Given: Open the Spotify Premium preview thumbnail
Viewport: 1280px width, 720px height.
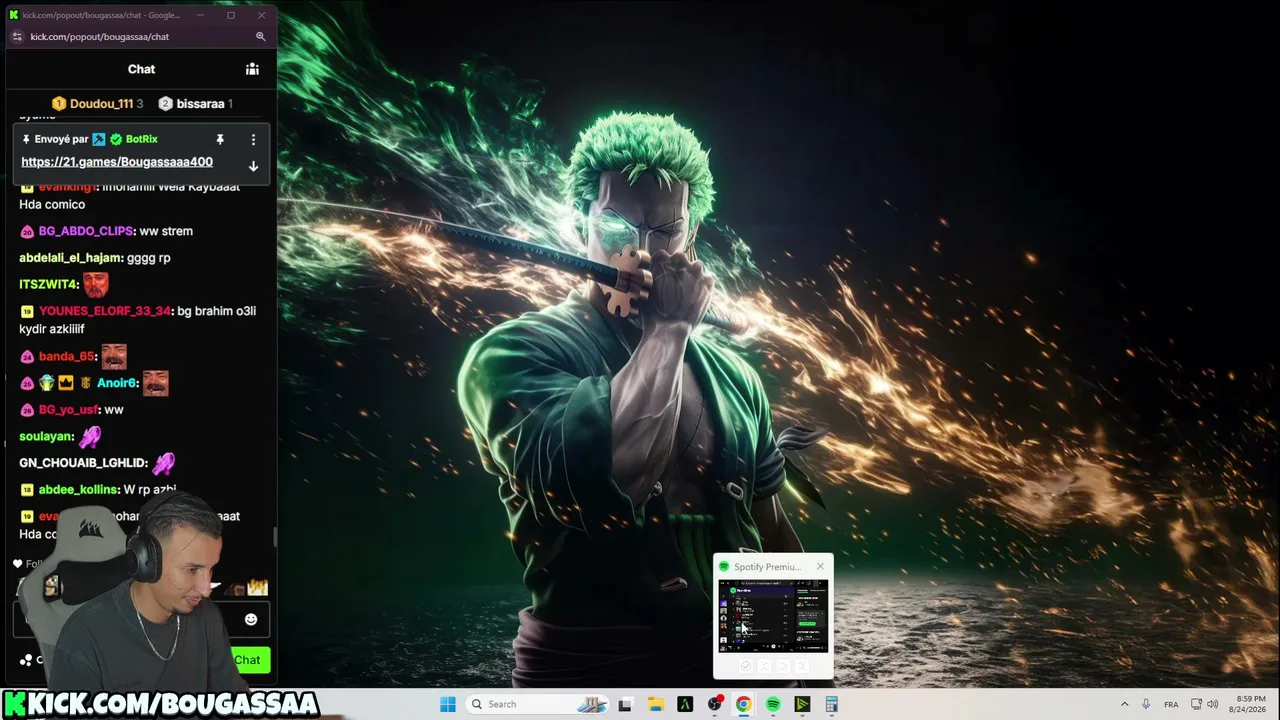Looking at the screenshot, I should click(x=773, y=615).
